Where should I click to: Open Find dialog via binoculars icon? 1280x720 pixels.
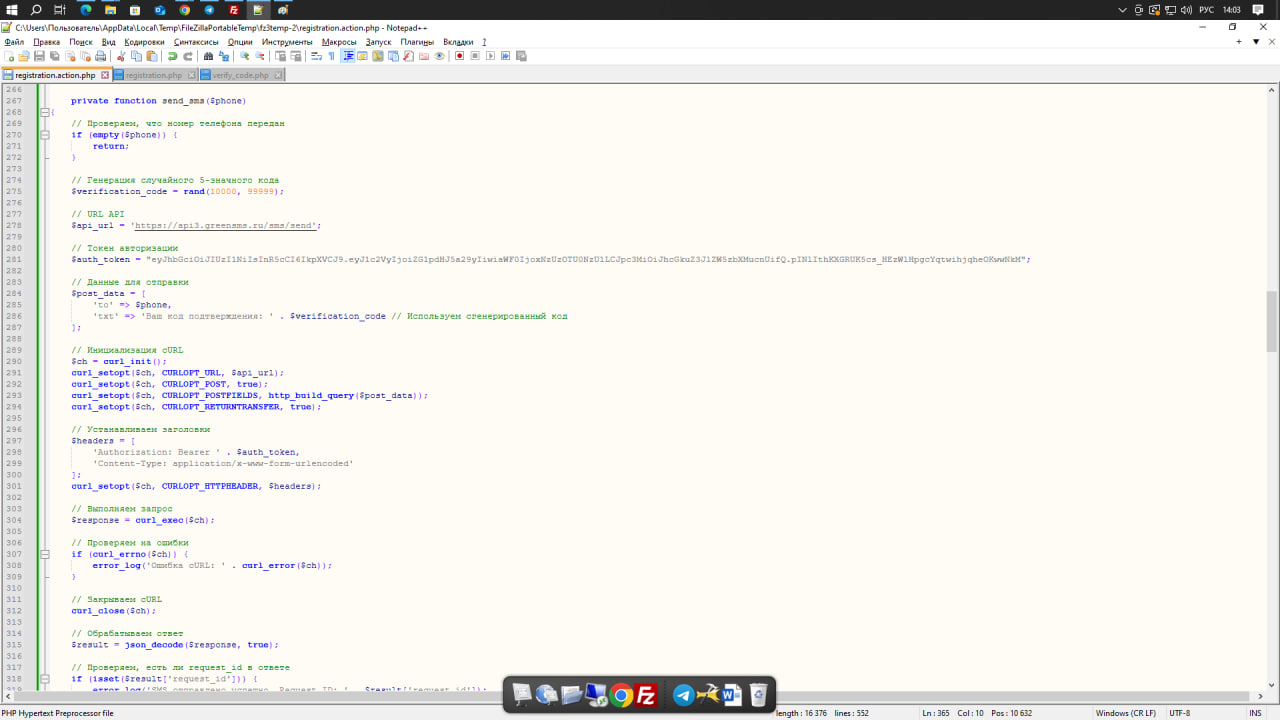(x=208, y=56)
